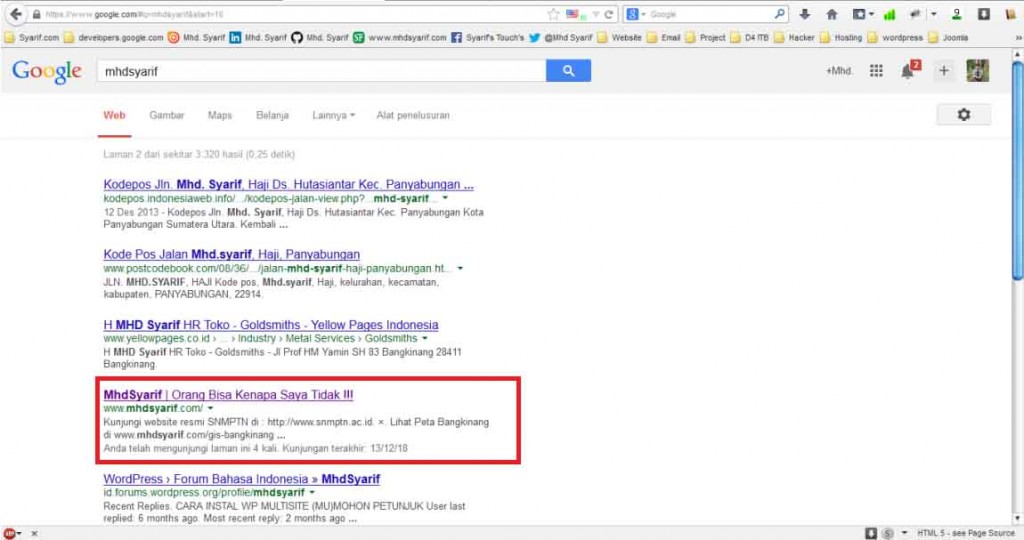Click HTML 5 - see Page Source status
The width and height of the screenshot is (1024, 540).
point(965,533)
